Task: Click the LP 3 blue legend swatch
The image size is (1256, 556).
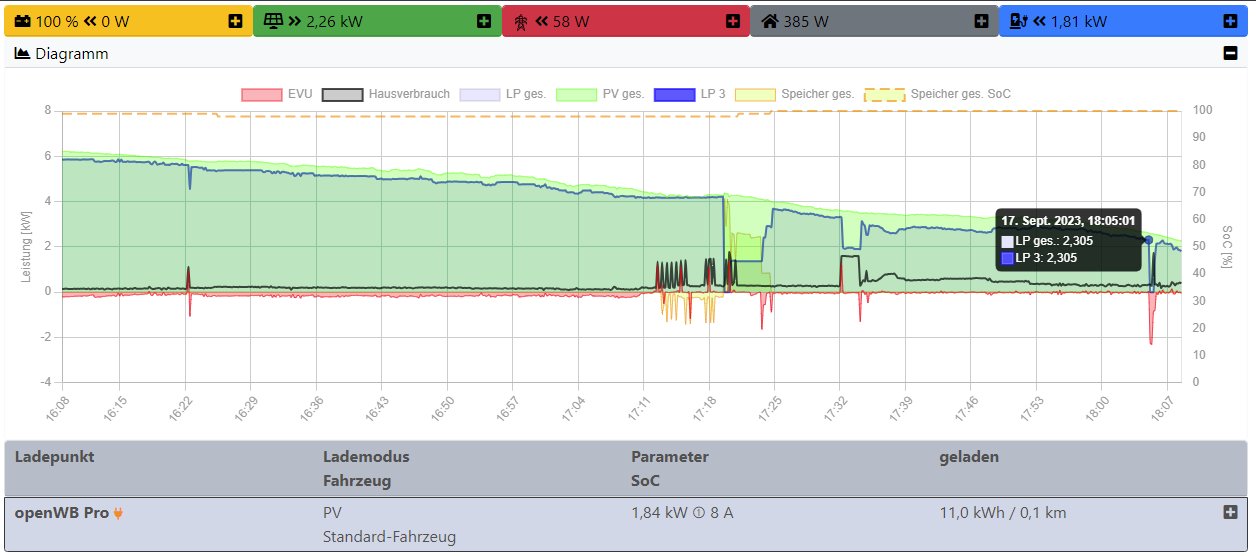Action: [674, 94]
